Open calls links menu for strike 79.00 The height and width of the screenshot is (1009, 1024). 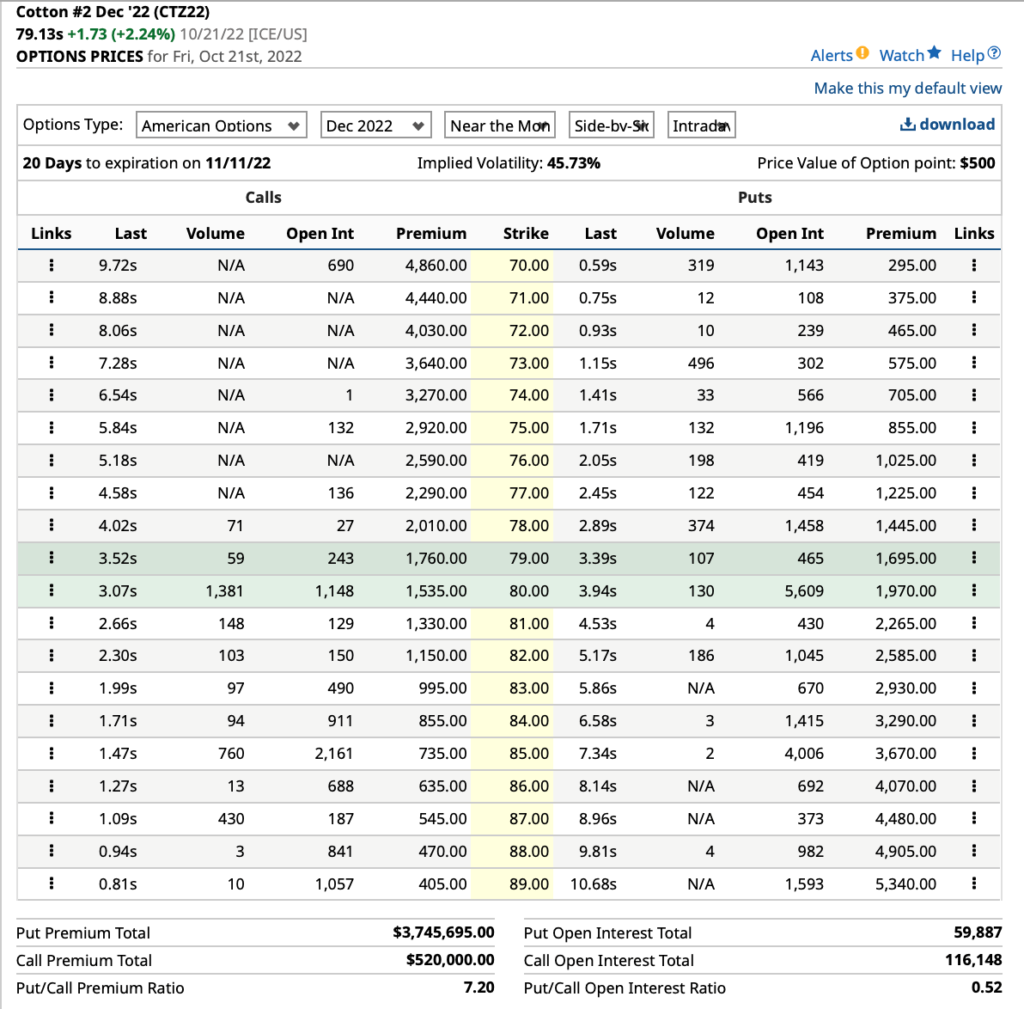click(52, 558)
